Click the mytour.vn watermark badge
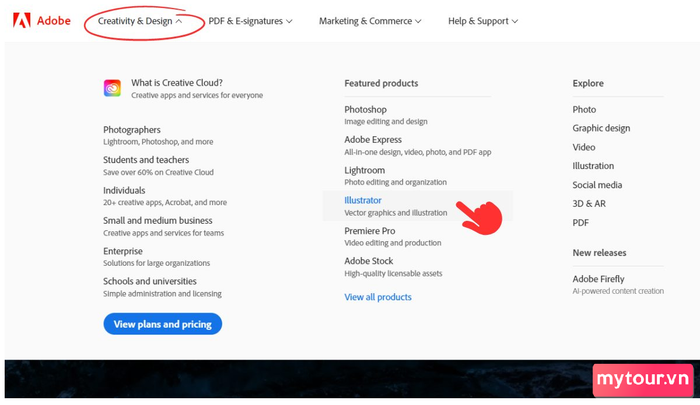 pos(643,379)
